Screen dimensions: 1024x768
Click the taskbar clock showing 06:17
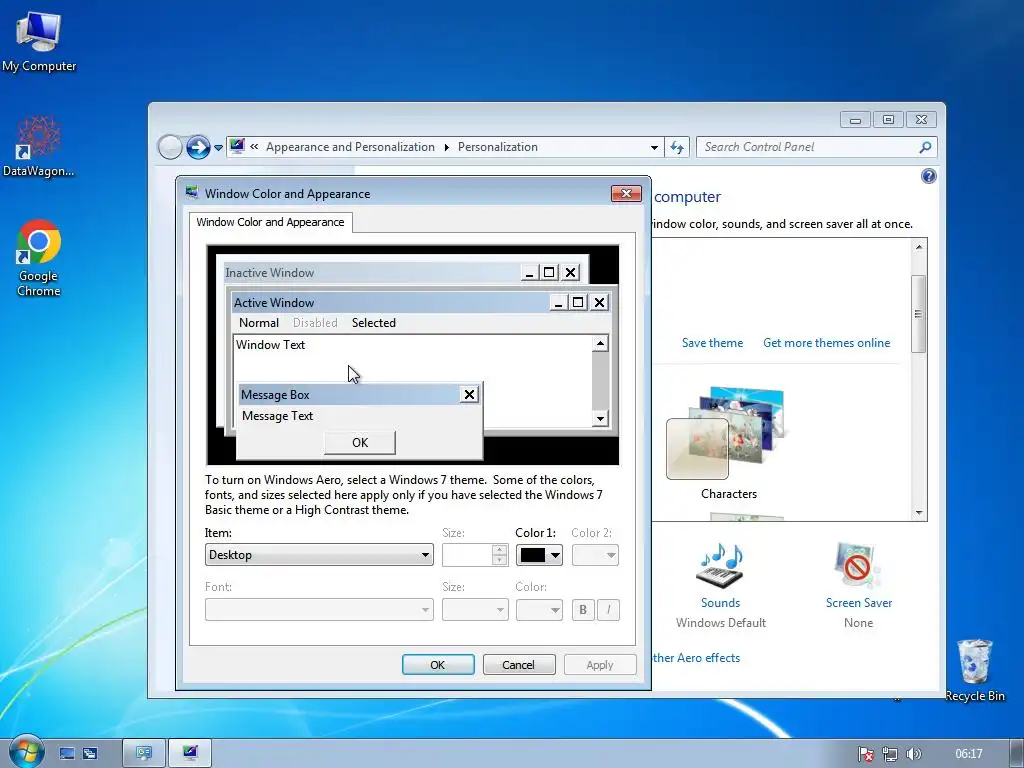(968, 754)
